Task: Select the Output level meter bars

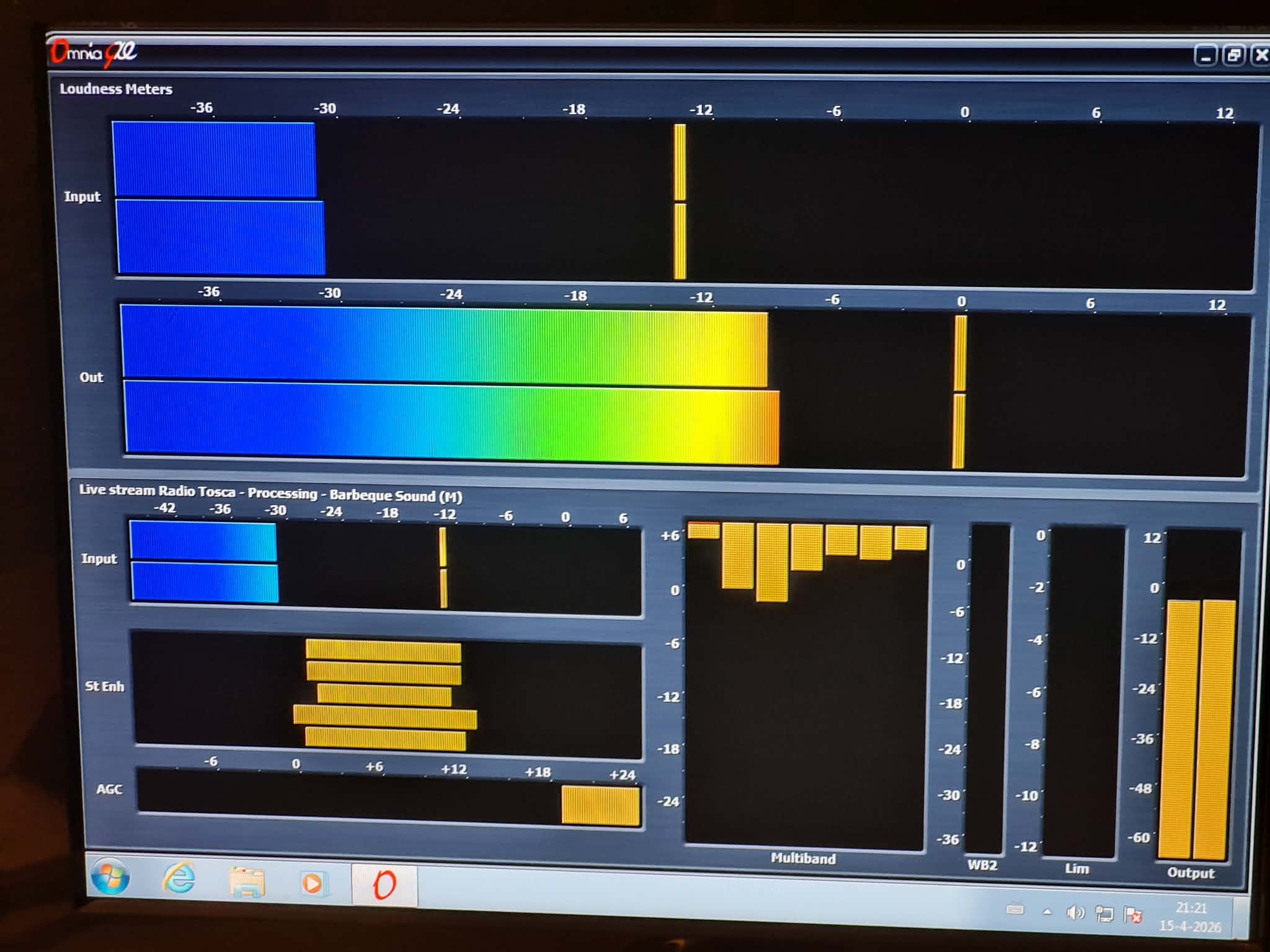Action: pos(1198,728)
